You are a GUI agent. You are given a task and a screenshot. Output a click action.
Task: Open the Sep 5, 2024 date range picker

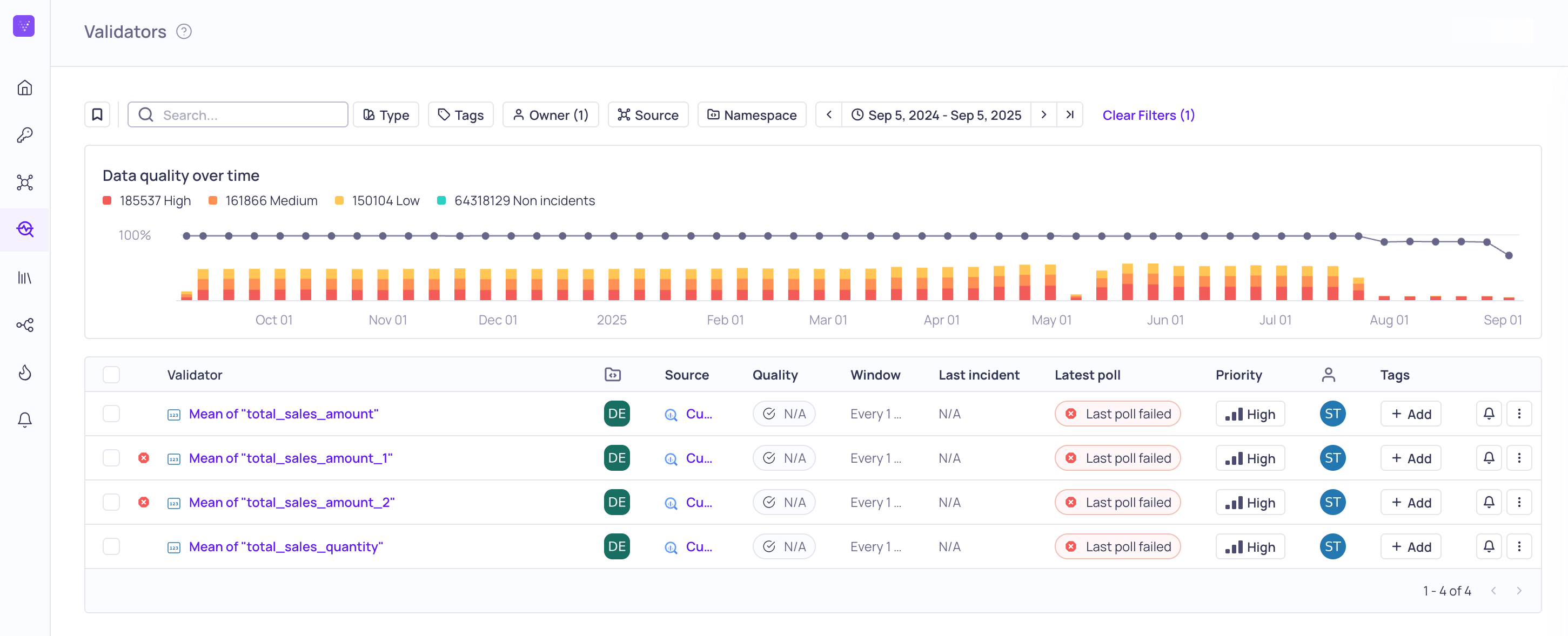click(x=936, y=114)
